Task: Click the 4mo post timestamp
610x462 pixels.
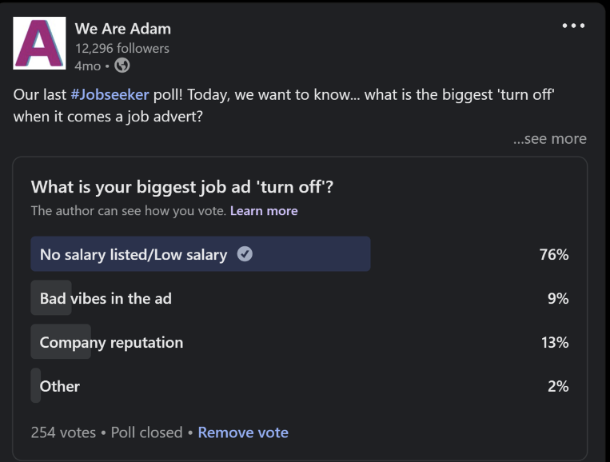Action: click(88, 65)
